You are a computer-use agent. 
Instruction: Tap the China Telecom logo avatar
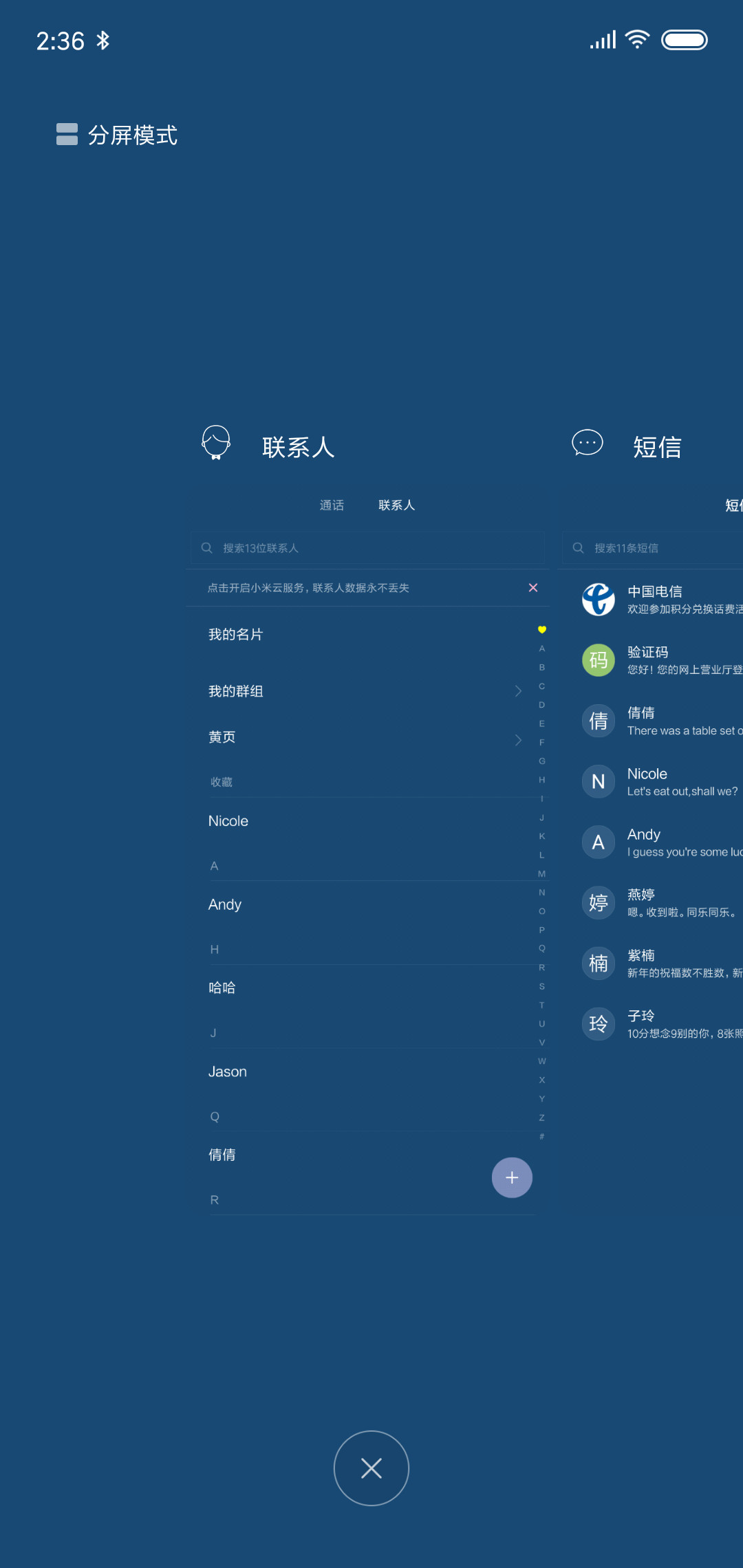599,599
